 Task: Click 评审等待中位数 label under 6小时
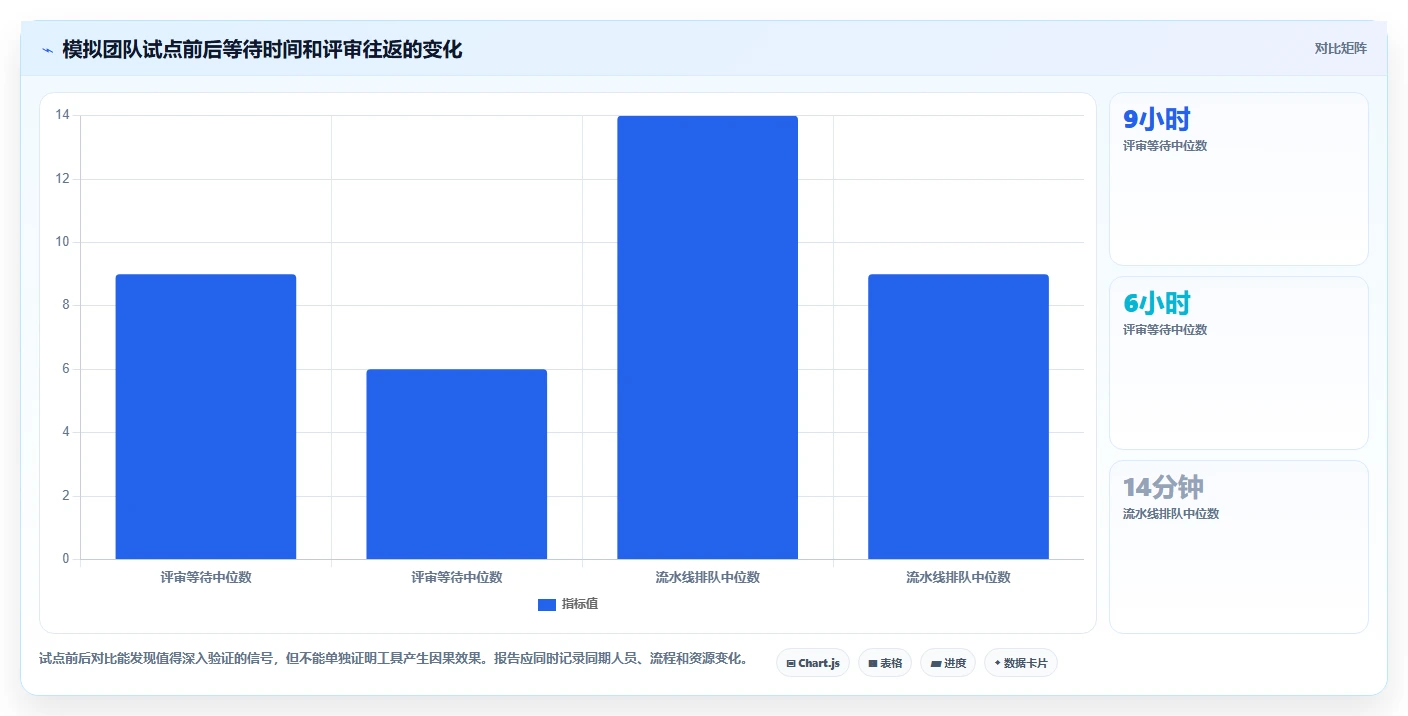click(1165, 330)
